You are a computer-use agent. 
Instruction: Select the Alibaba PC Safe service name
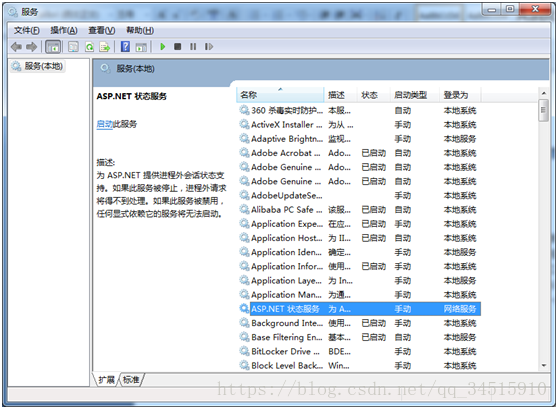coord(286,210)
